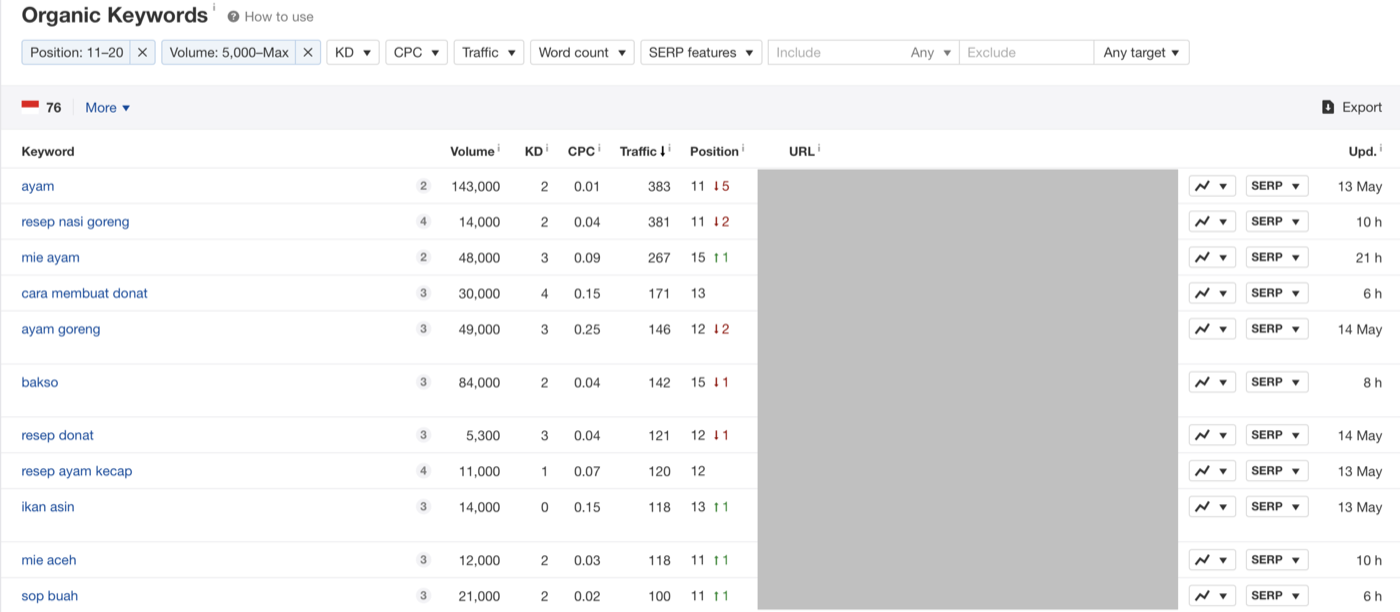1400x612 pixels.
Task: Open SERP dropdown for the bakso row
Action: [x=1277, y=382]
